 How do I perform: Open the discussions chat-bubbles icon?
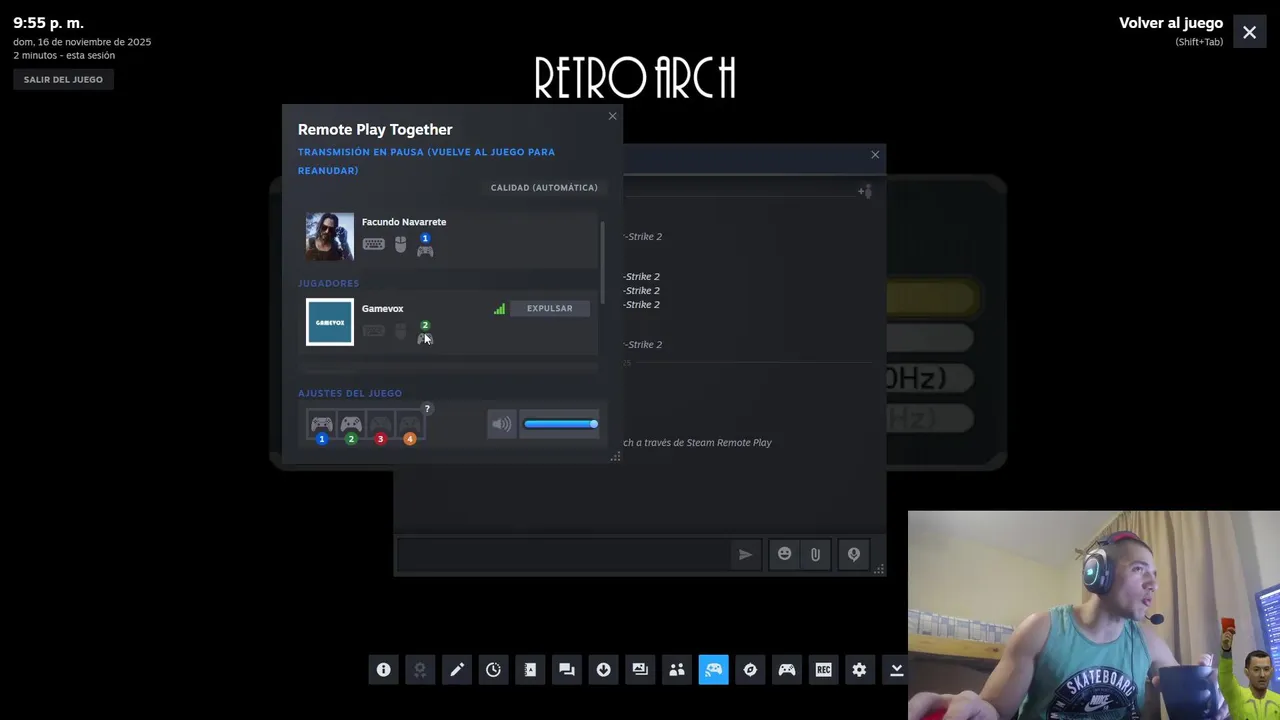click(567, 670)
